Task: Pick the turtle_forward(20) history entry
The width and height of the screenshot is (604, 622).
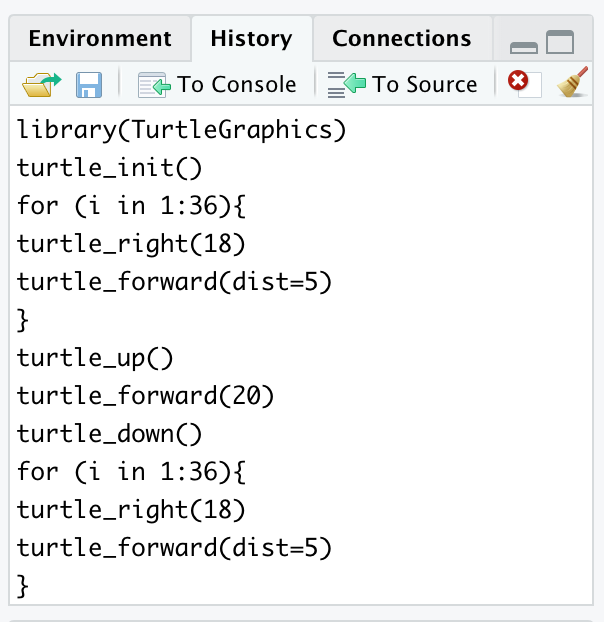Action: 145,396
